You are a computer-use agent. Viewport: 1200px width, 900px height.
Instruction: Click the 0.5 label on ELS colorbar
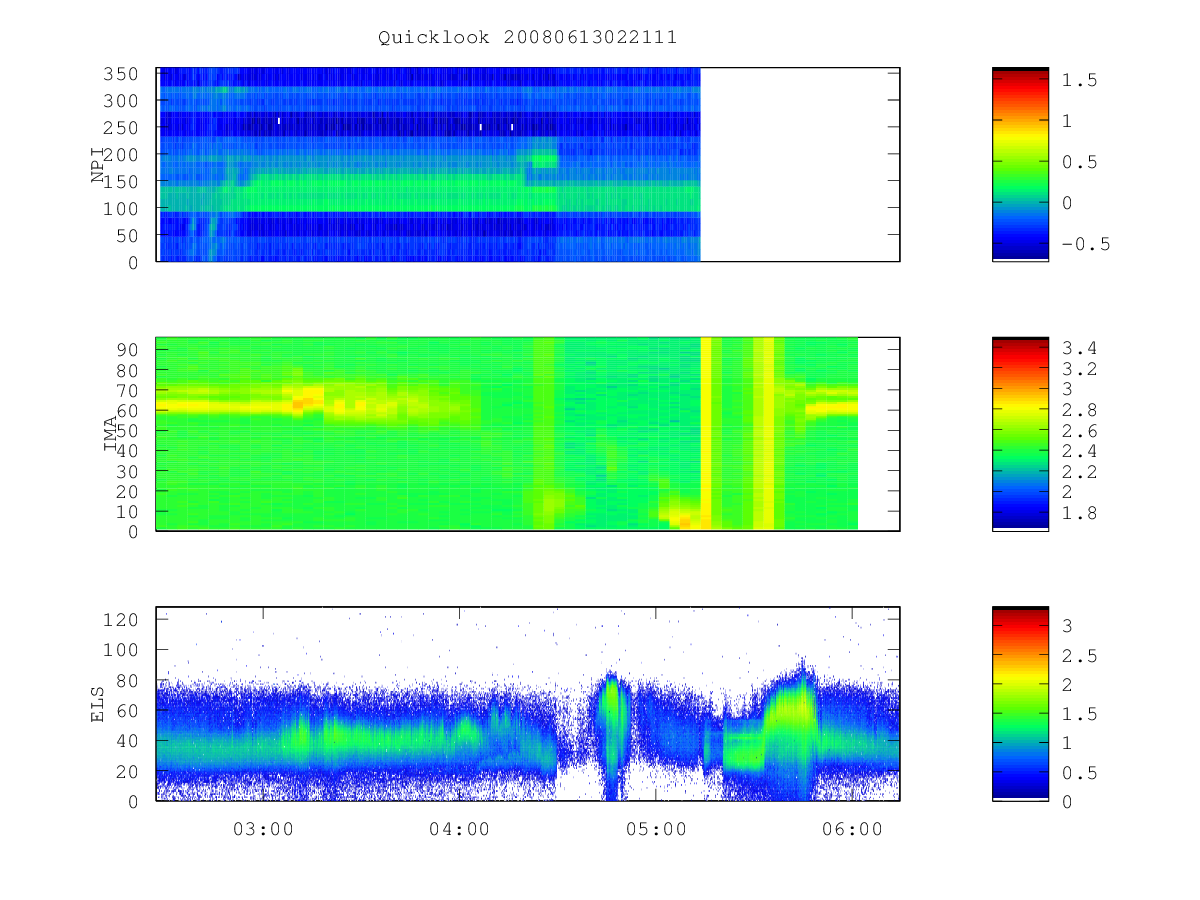(1080, 772)
